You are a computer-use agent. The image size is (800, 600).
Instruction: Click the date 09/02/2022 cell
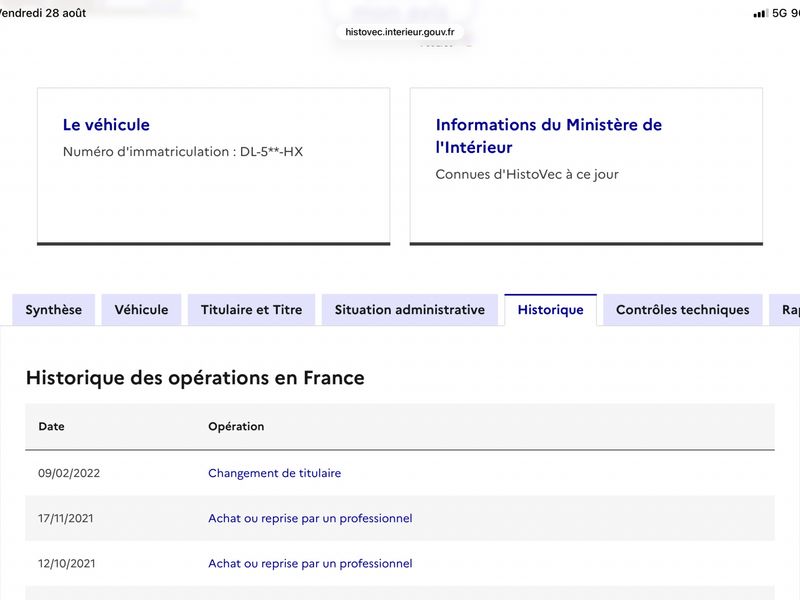69,473
